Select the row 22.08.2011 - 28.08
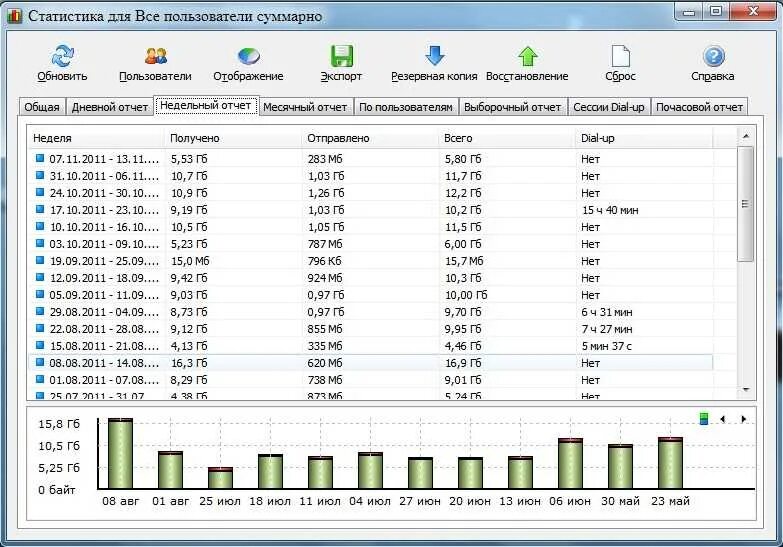The height and width of the screenshot is (547, 783). pos(371,329)
